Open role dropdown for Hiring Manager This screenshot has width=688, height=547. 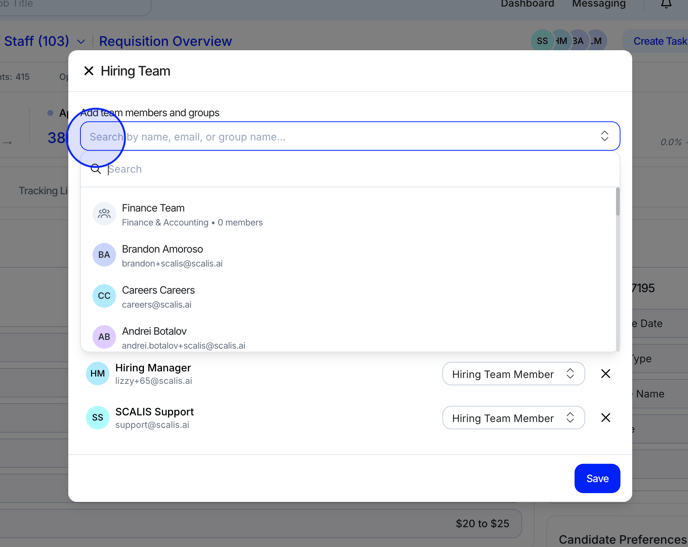tap(513, 374)
